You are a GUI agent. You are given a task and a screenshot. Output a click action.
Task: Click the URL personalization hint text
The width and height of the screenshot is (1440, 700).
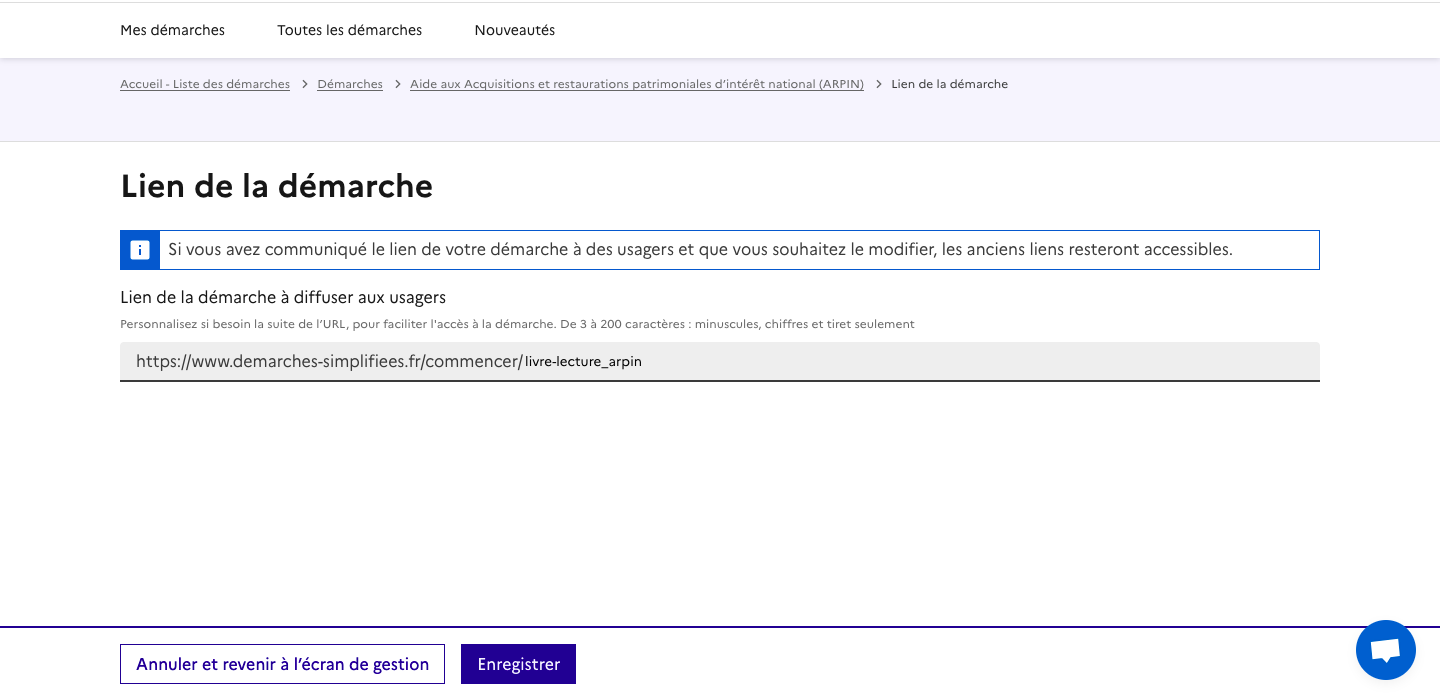click(517, 324)
